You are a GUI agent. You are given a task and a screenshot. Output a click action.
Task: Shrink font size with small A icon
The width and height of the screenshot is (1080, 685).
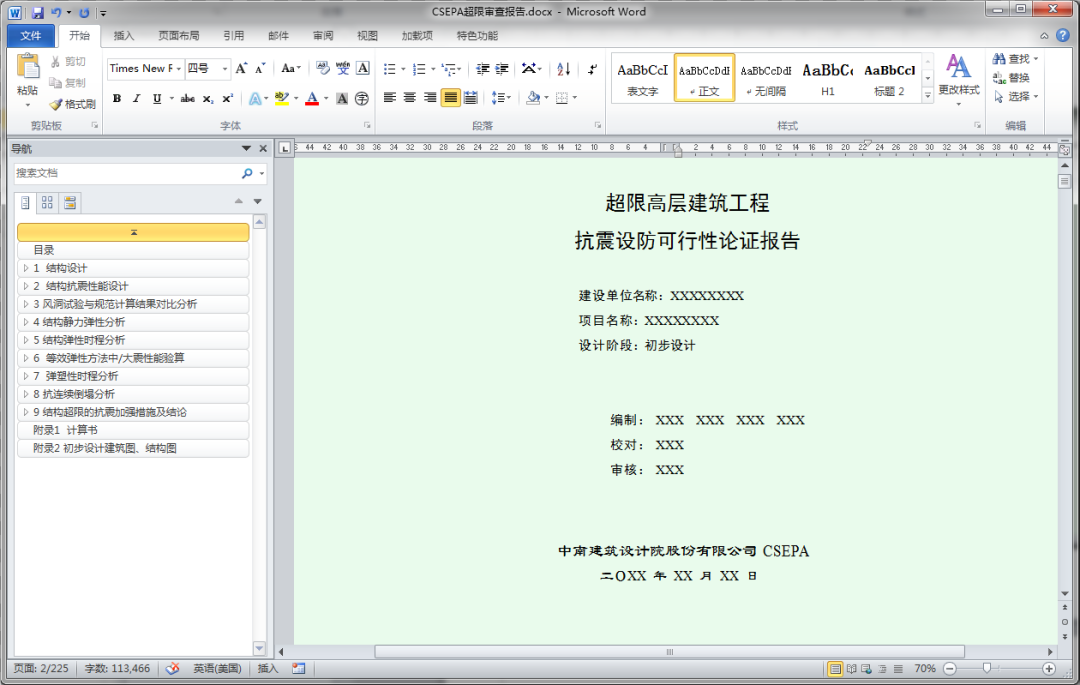tap(260, 68)
